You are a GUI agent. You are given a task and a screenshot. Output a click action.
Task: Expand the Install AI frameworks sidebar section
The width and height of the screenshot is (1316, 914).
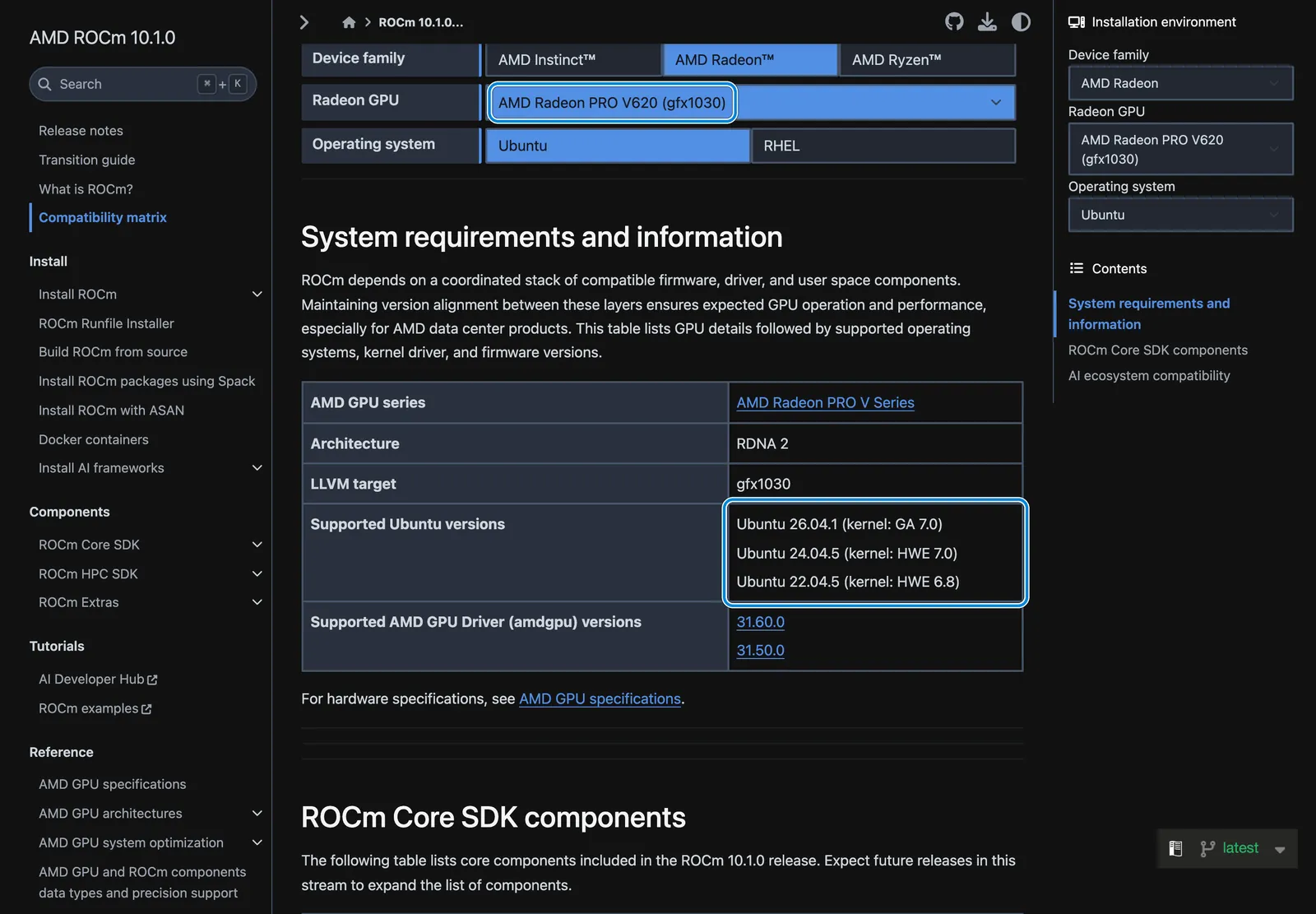point(257,467)
